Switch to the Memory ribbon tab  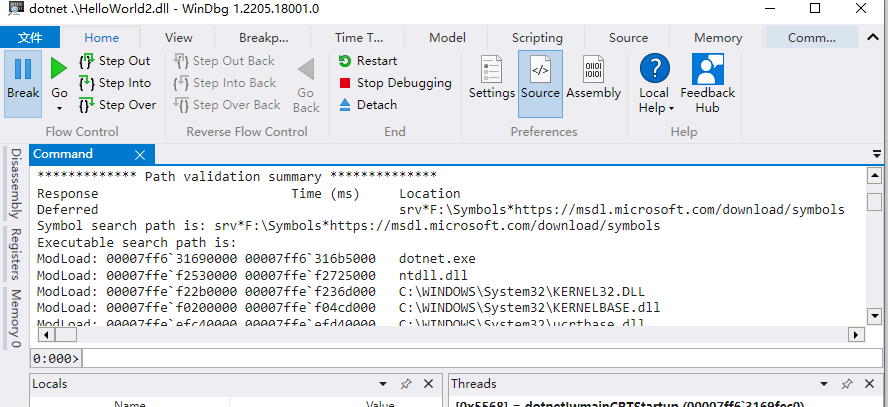(x=718, y=38)
